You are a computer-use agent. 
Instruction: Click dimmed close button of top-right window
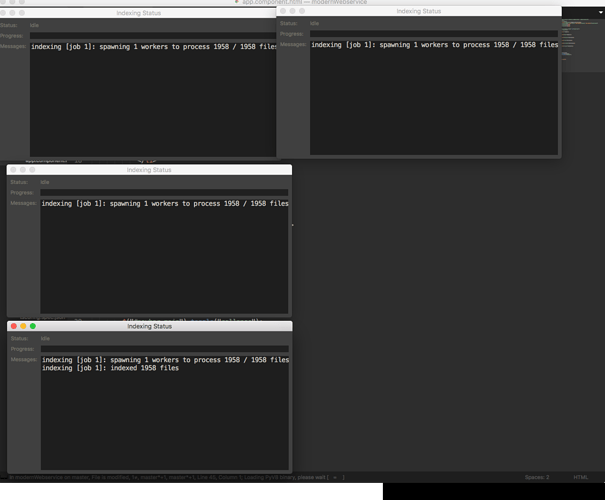[x=283, y=11]
